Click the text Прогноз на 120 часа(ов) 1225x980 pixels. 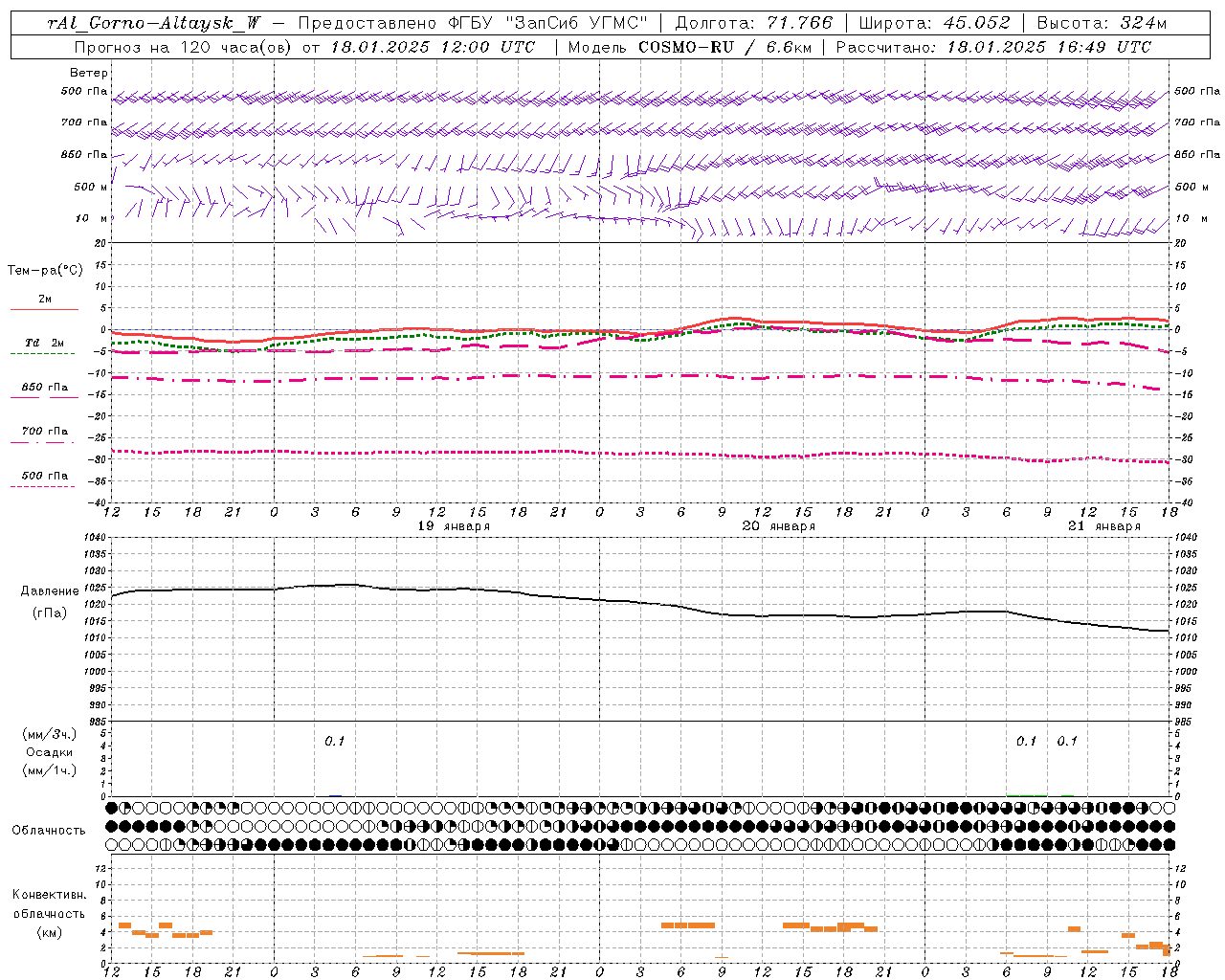pyautogui.click(x=184, y=47)
